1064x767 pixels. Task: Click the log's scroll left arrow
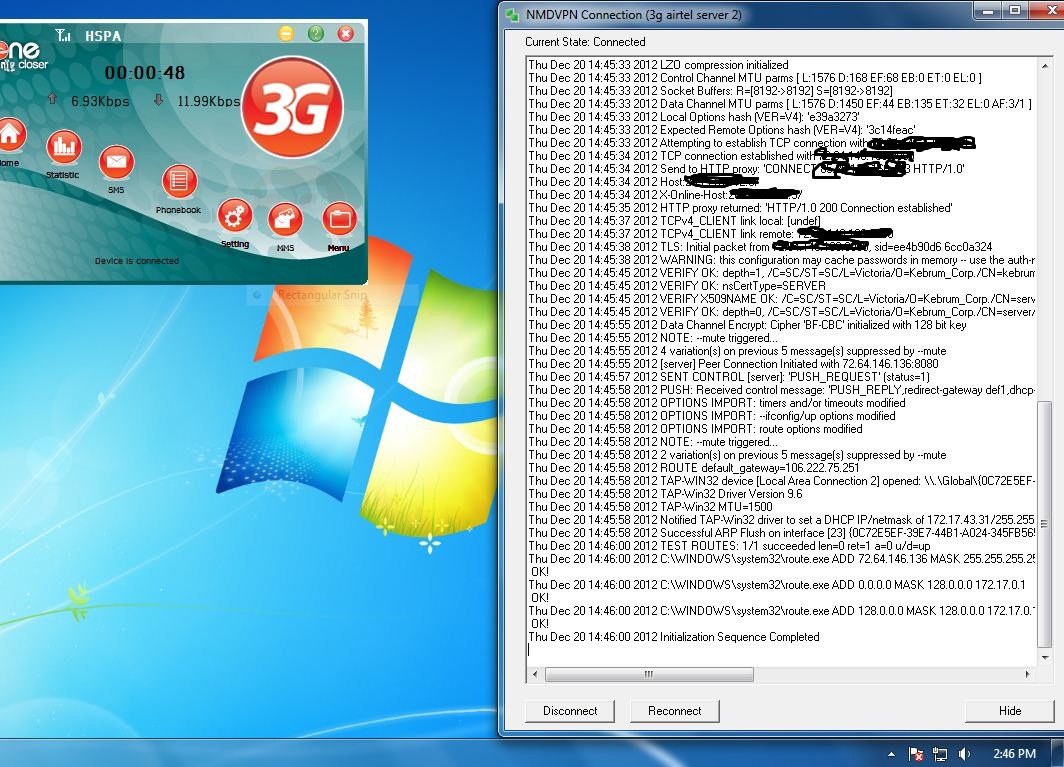point(535,674)
